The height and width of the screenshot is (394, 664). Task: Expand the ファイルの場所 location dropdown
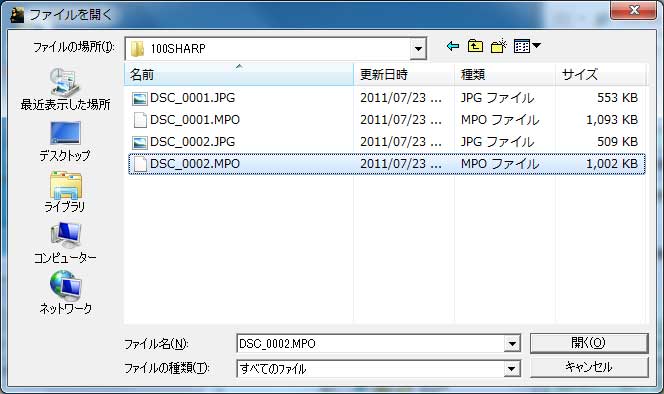pyautogui.click(x=418, y=49)
